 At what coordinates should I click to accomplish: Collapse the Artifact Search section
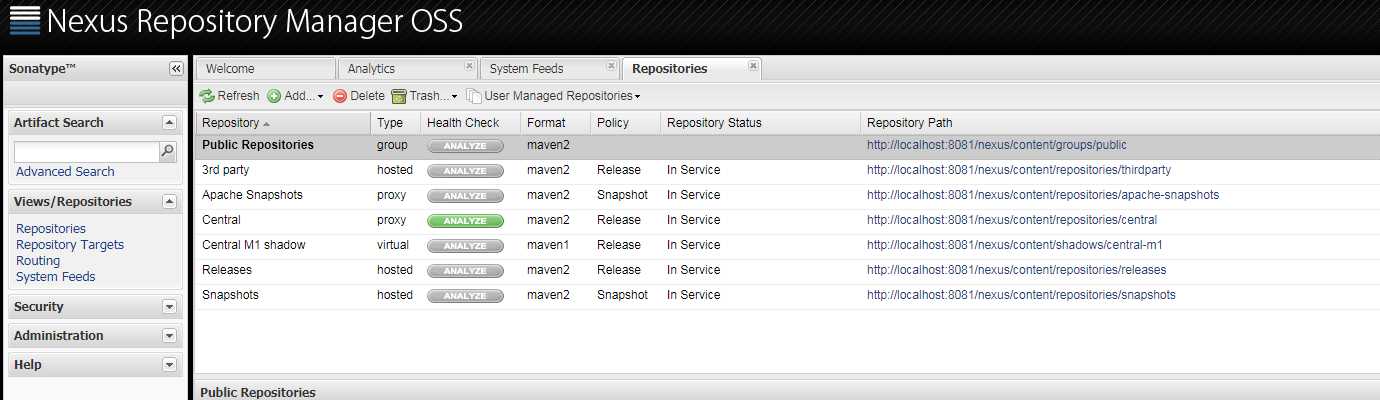[x=169, y=122]
